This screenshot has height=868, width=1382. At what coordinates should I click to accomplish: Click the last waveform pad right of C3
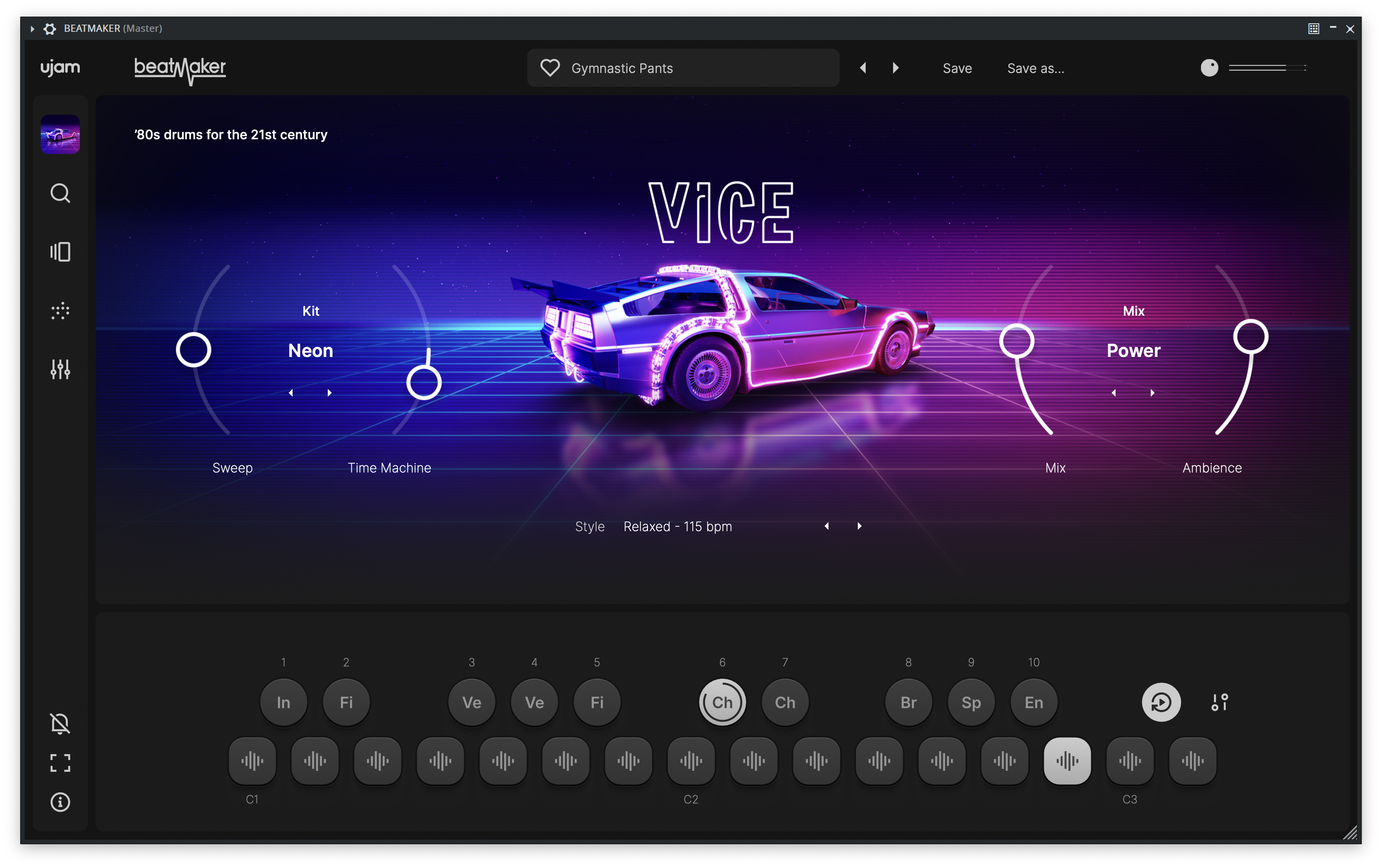[x=1192, y=761]
